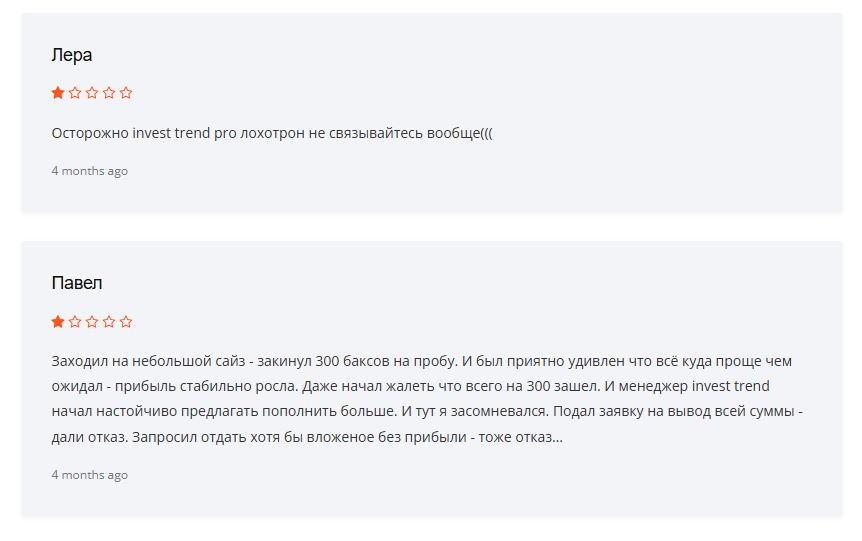Click '300 баксов' in Павел's review text
This screenshot has height=541, width=862.
[349, 361]
